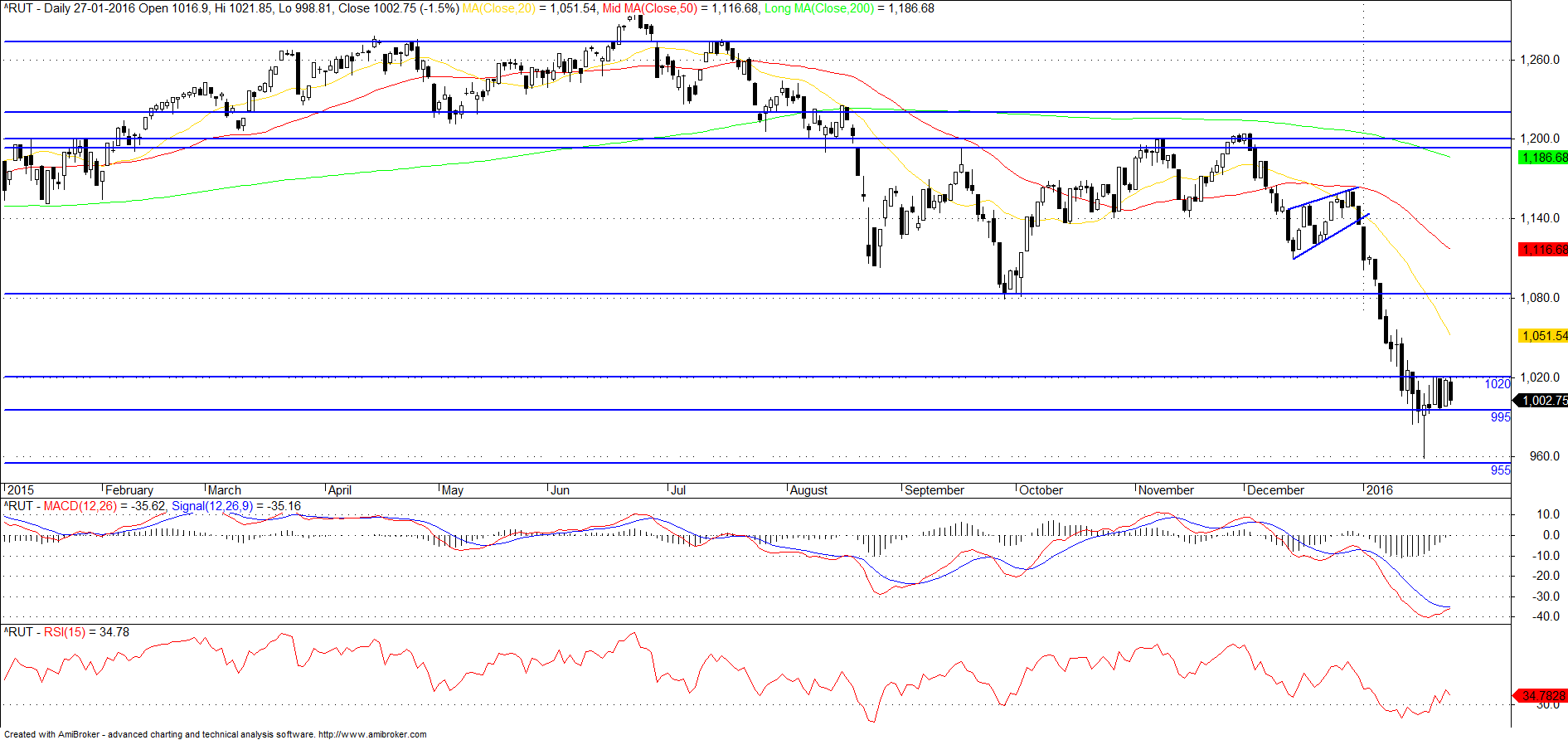The image size is (1568, 740).
Task: Click the -10.0 MACD axis label
Action: coord(1546,556)
